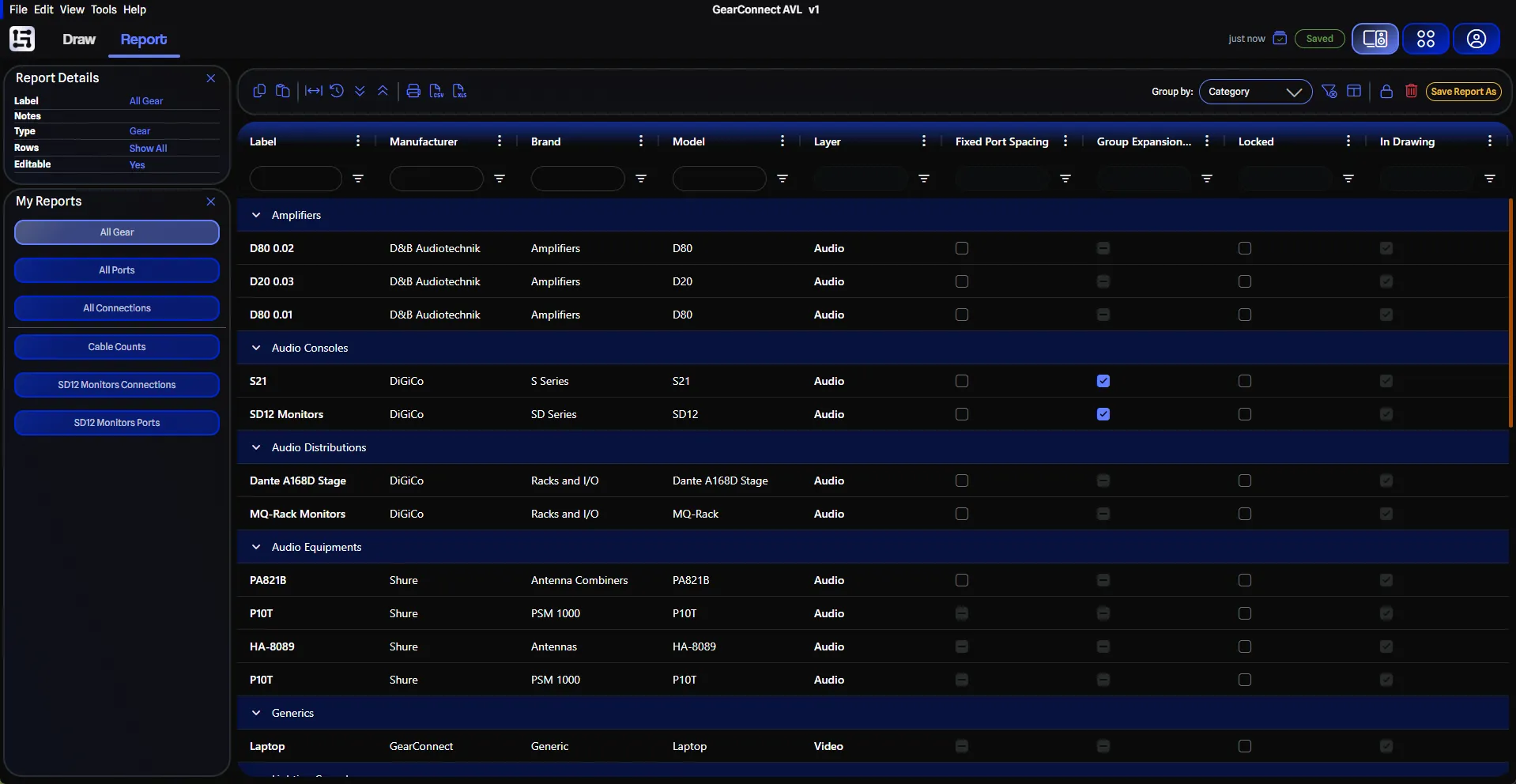Screen dimensions: 1516x784
Task: Collapse the Audio Distributions group
Action: point(256,447)
